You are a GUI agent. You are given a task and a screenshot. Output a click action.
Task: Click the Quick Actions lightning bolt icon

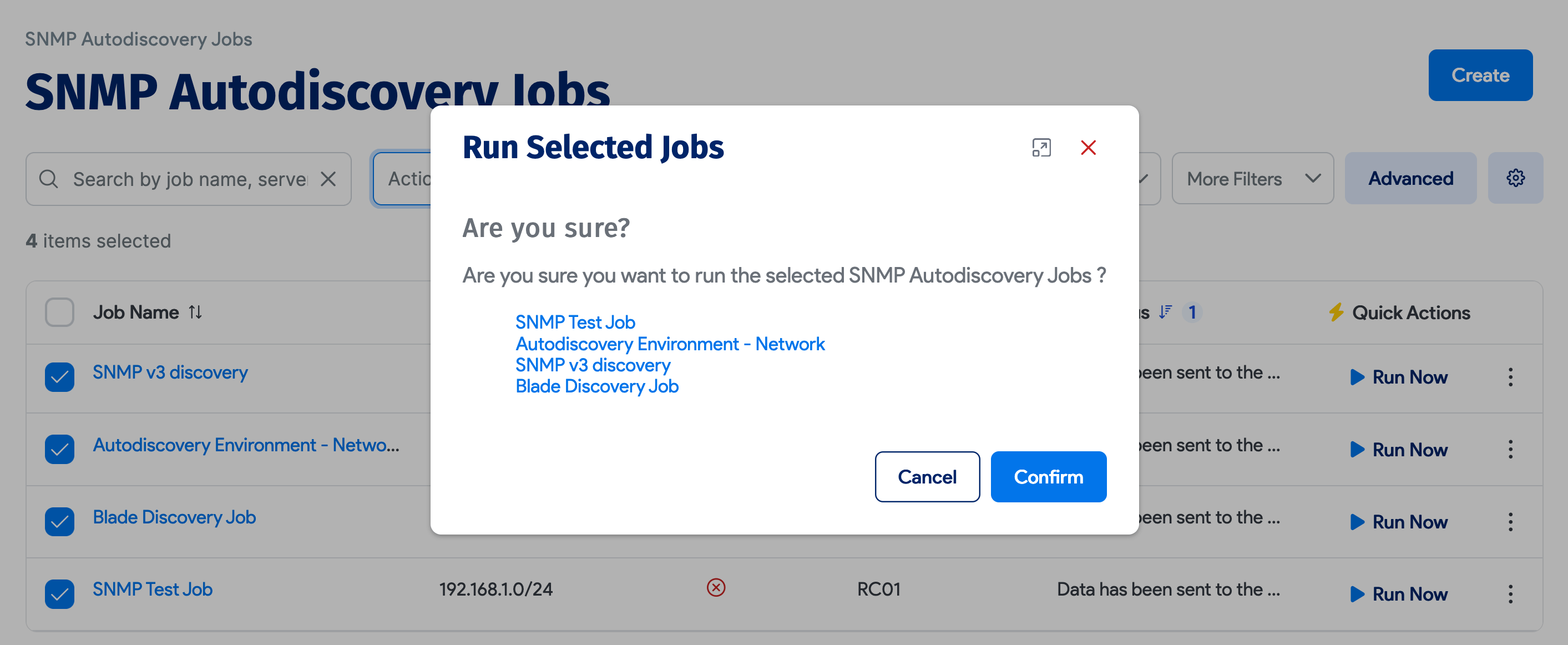tap(1337, 312)
